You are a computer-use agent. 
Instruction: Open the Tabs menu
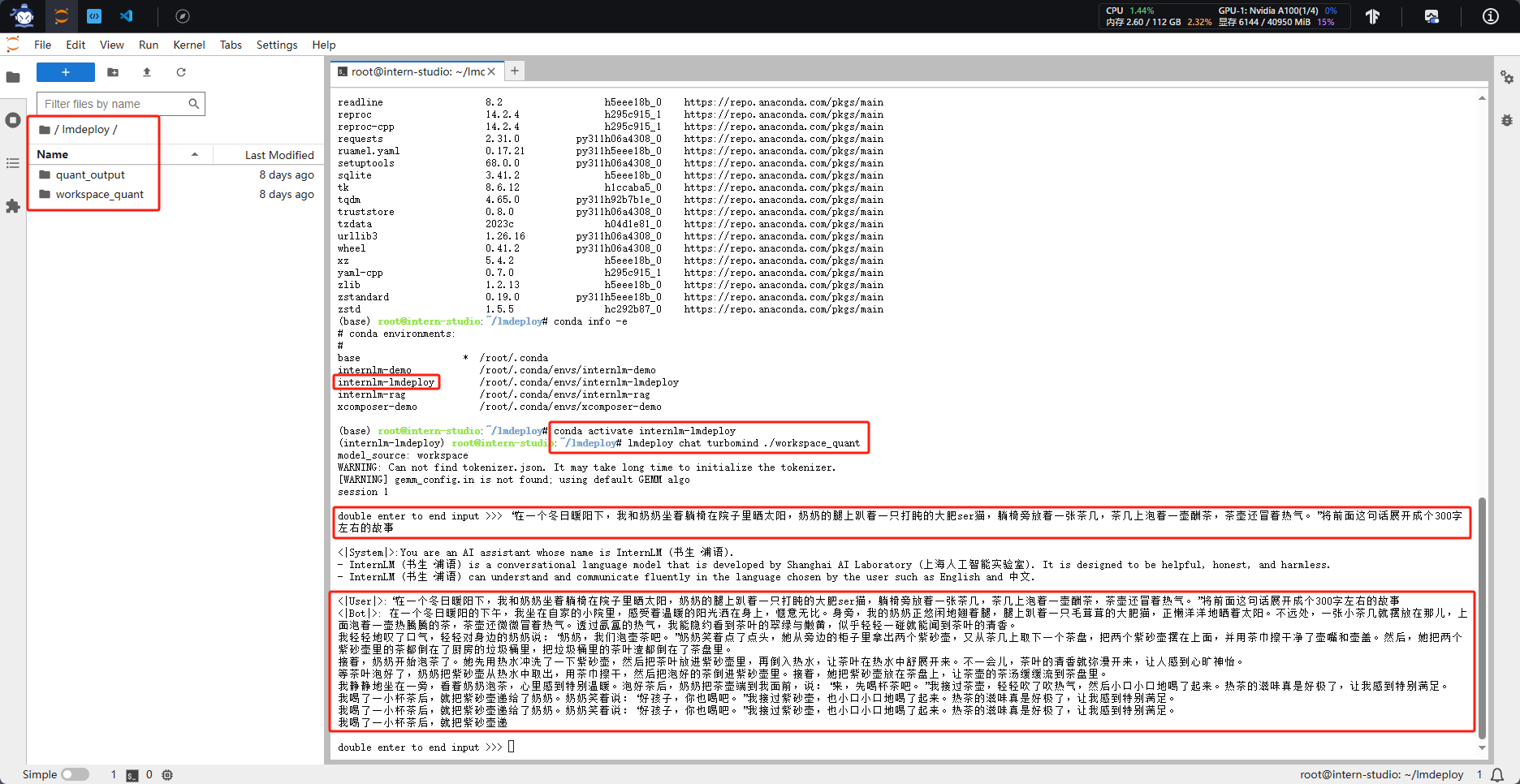(x=231, y=45)
